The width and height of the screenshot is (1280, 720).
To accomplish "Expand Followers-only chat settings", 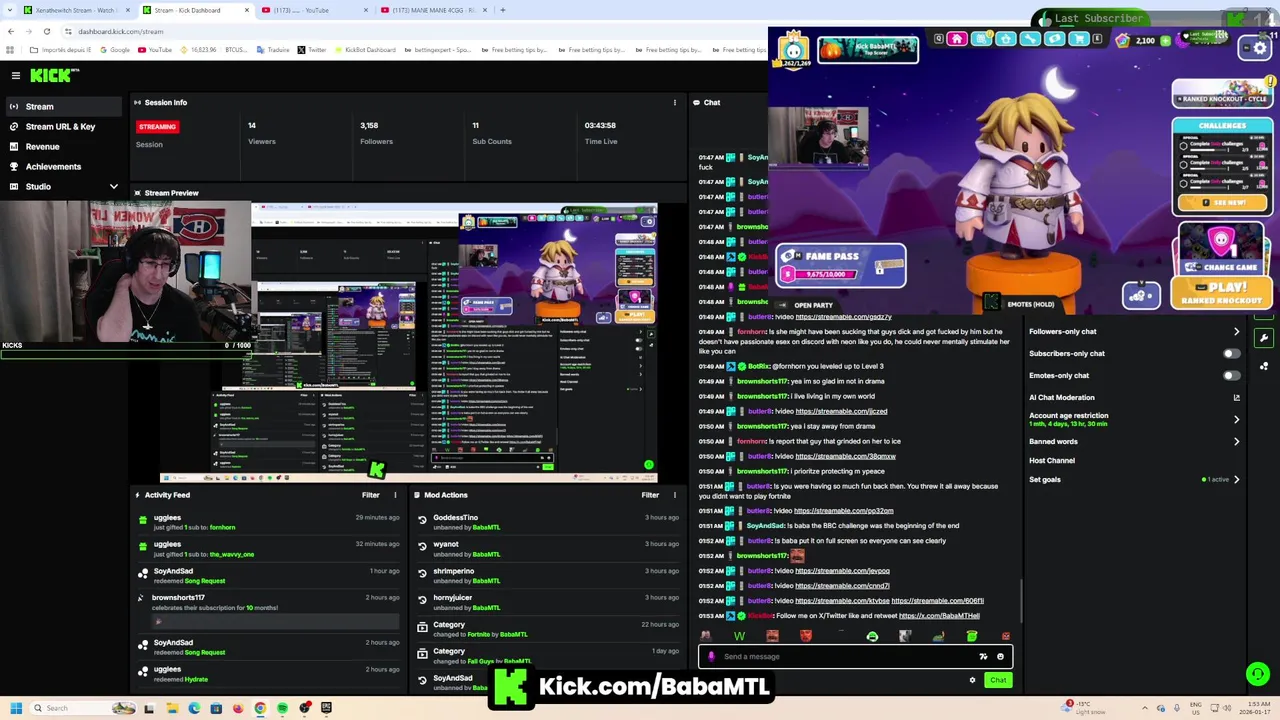I will click(1237, 332).
